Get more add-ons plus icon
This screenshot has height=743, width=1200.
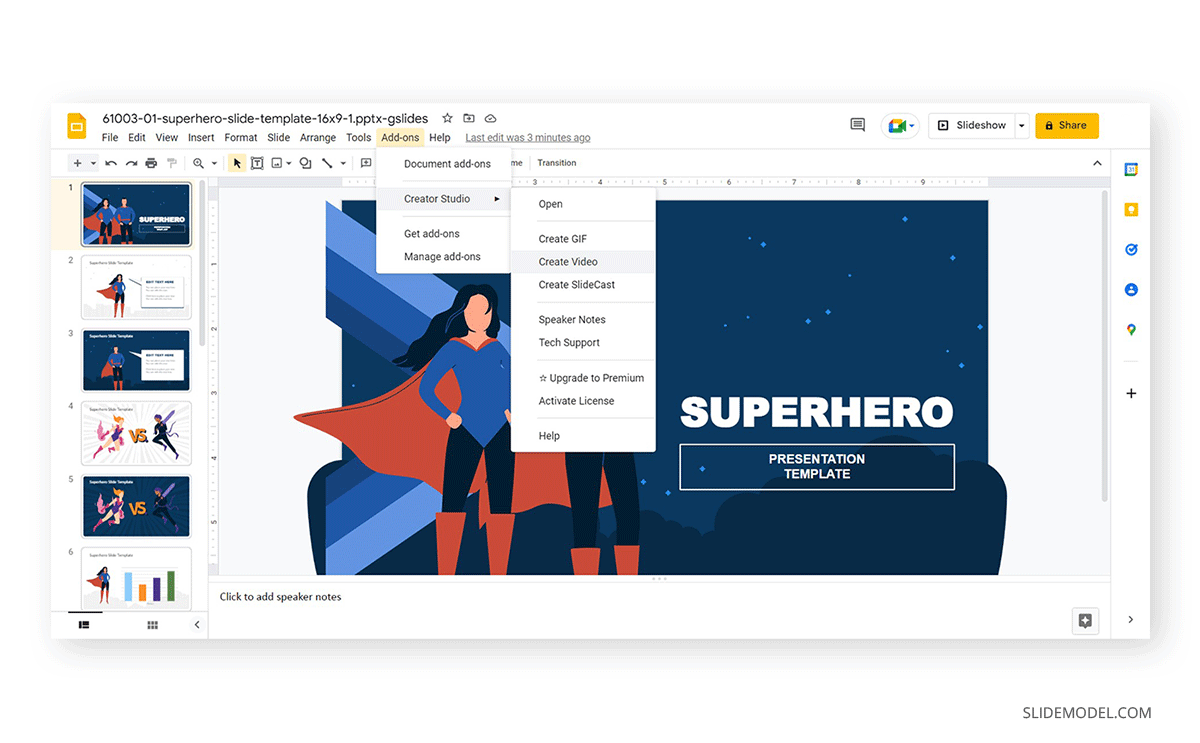coord(1131,394)
